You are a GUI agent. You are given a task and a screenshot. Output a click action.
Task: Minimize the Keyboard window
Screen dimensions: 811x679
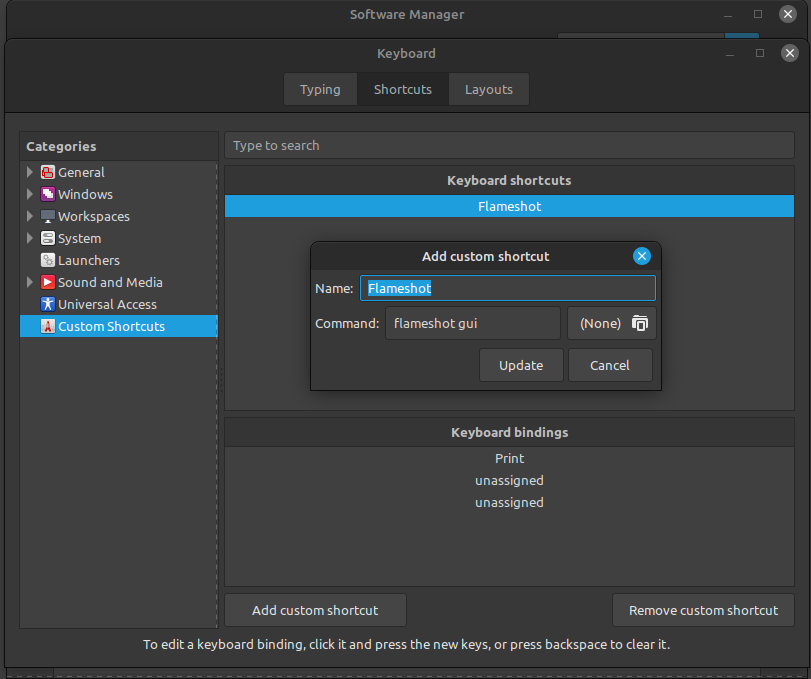point(730,54)
